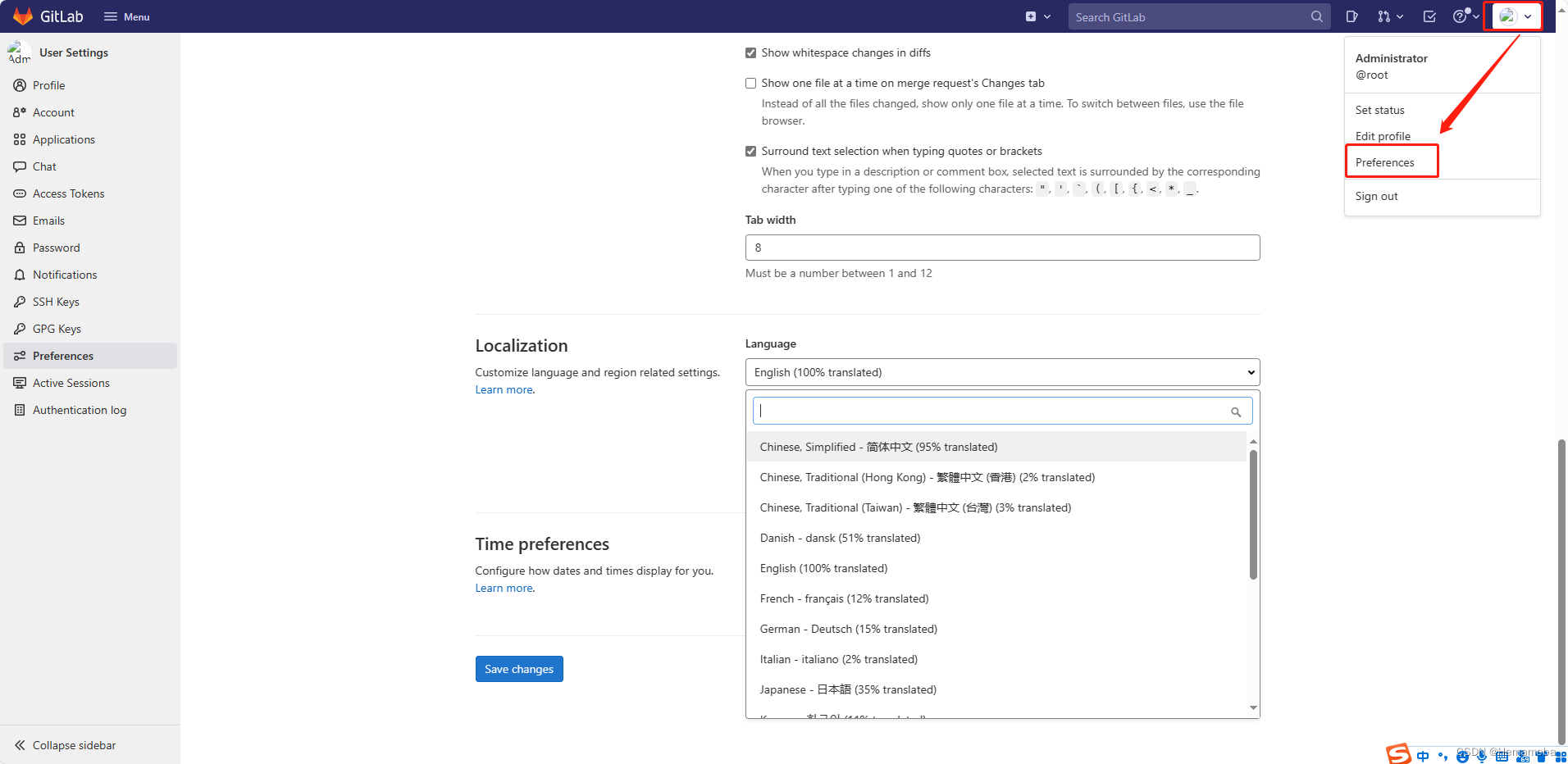Open the Language dropdown selector
Image resolution: width=1568 pixels, height=764 pixels.
coord(1001,372)
